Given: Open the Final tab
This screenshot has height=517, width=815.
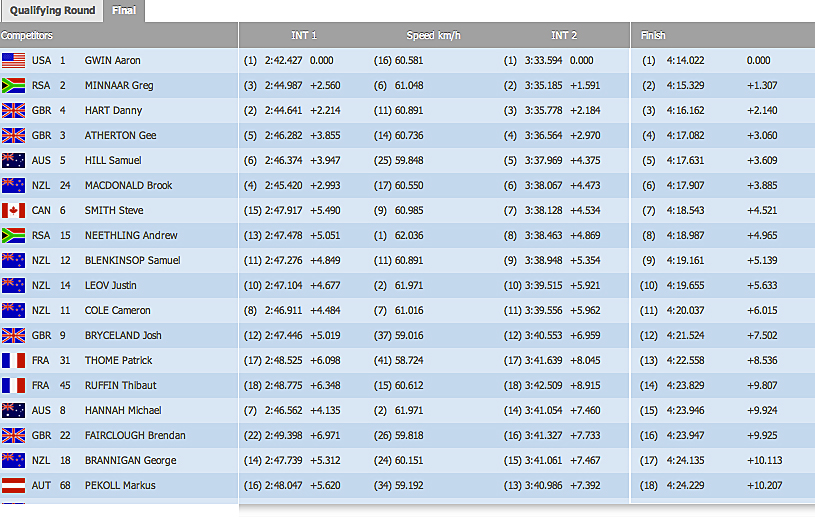Looking at the screenshot, I should [126, 11].
